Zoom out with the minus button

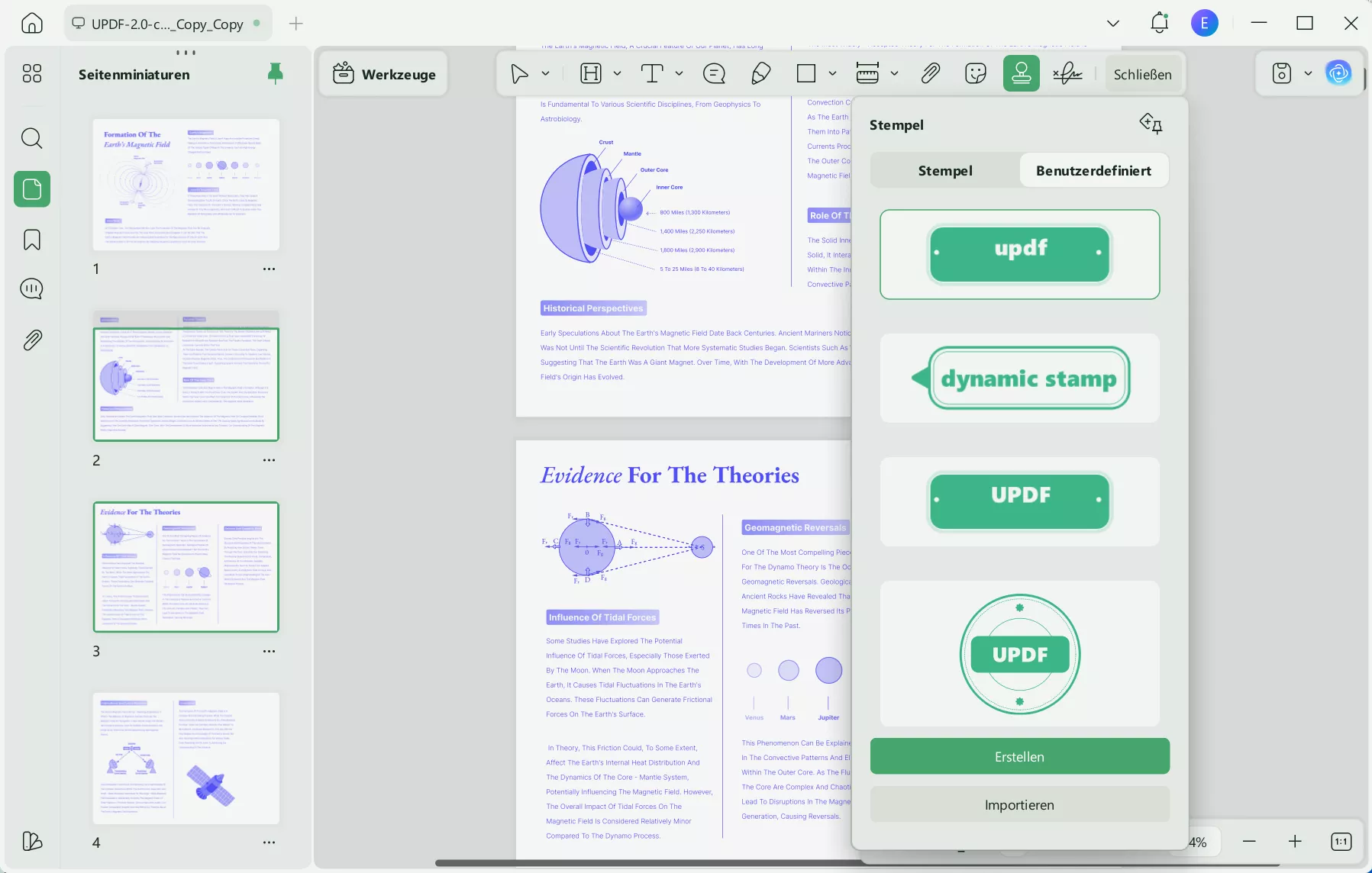pos(1249,841)
